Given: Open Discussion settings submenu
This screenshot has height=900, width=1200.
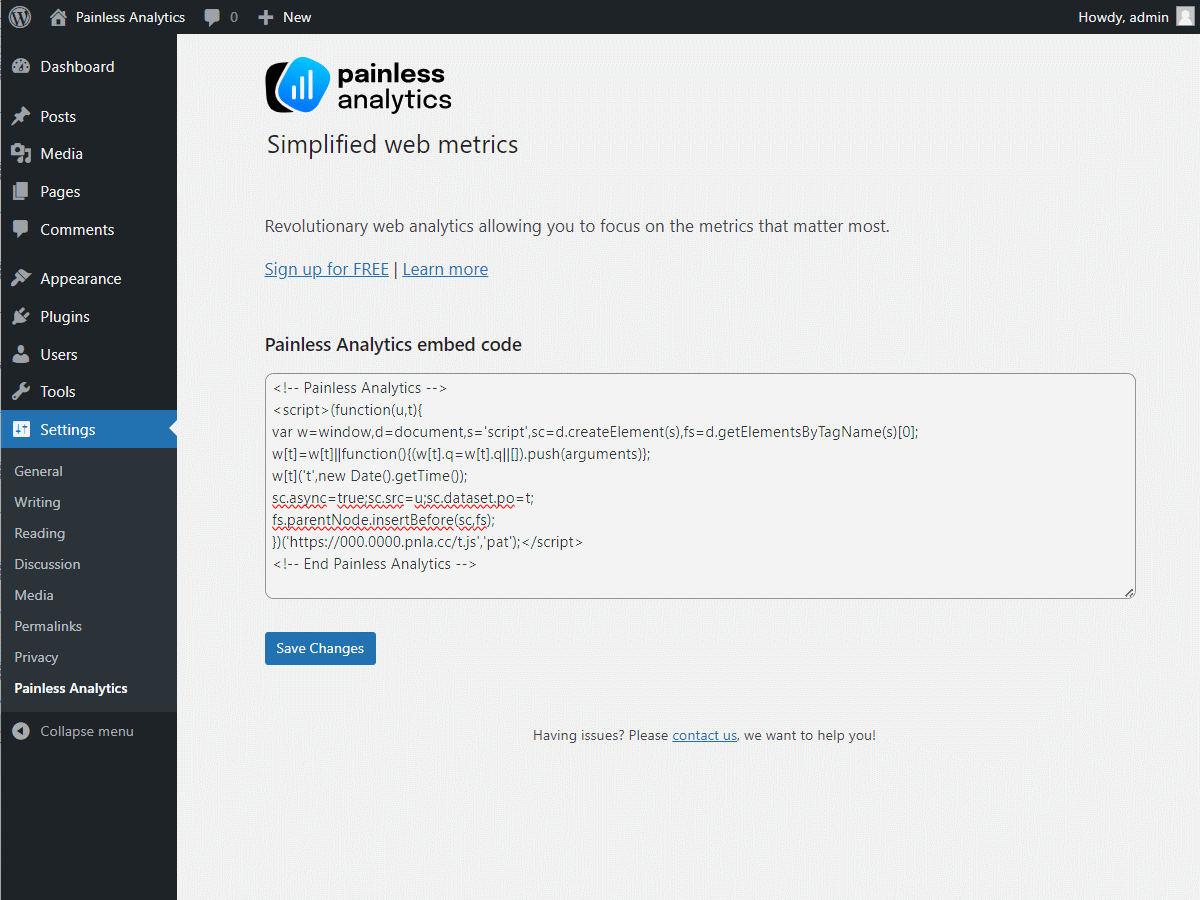Looking at the screenshot, I should tap(47, 565).
